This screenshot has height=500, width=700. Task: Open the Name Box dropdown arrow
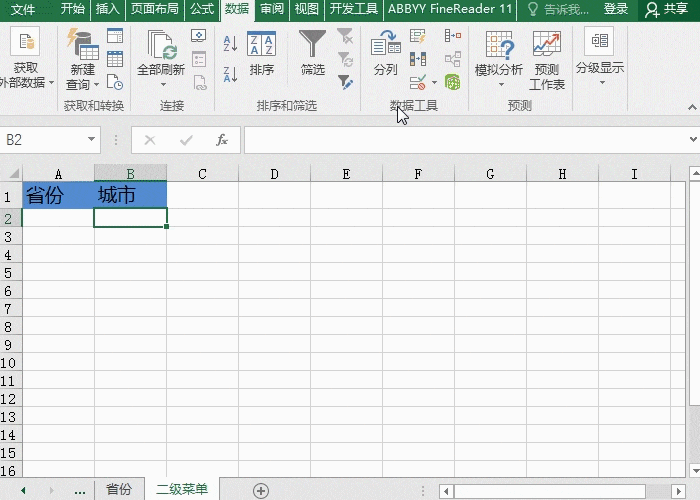pos(92,139)
